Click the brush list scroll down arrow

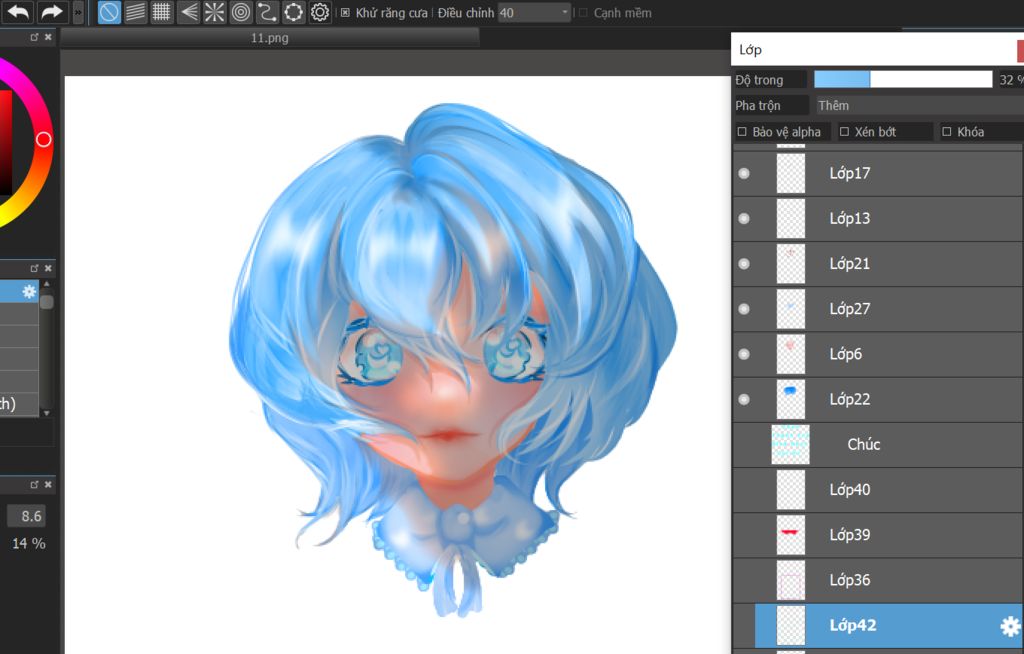click(46, 413)
